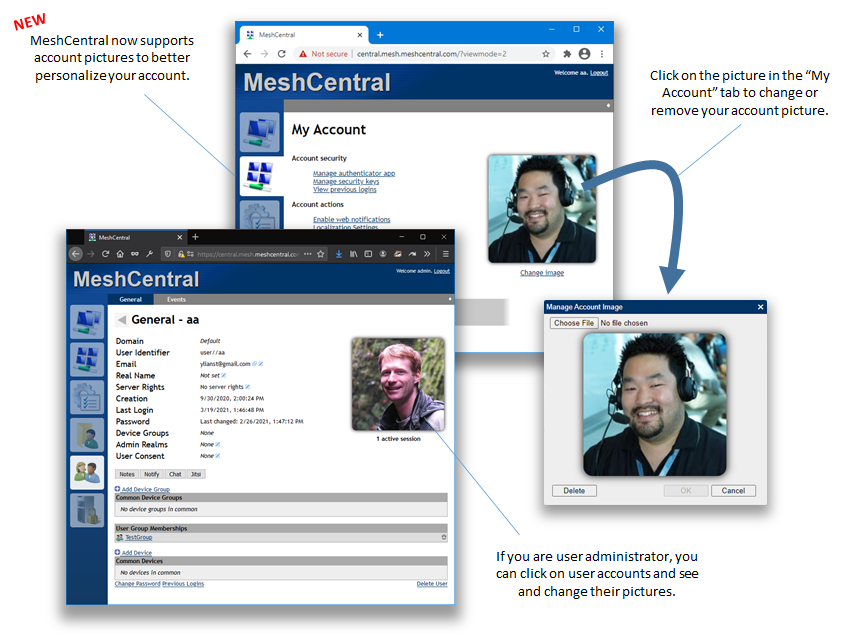
Task: Click Firefox tracking protection shield icon
Action: click(x=168, y=254)
